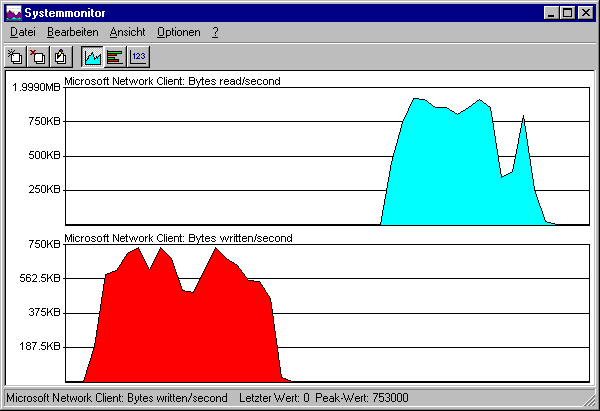Click the Add item toolbar icon

coord(16,57)
